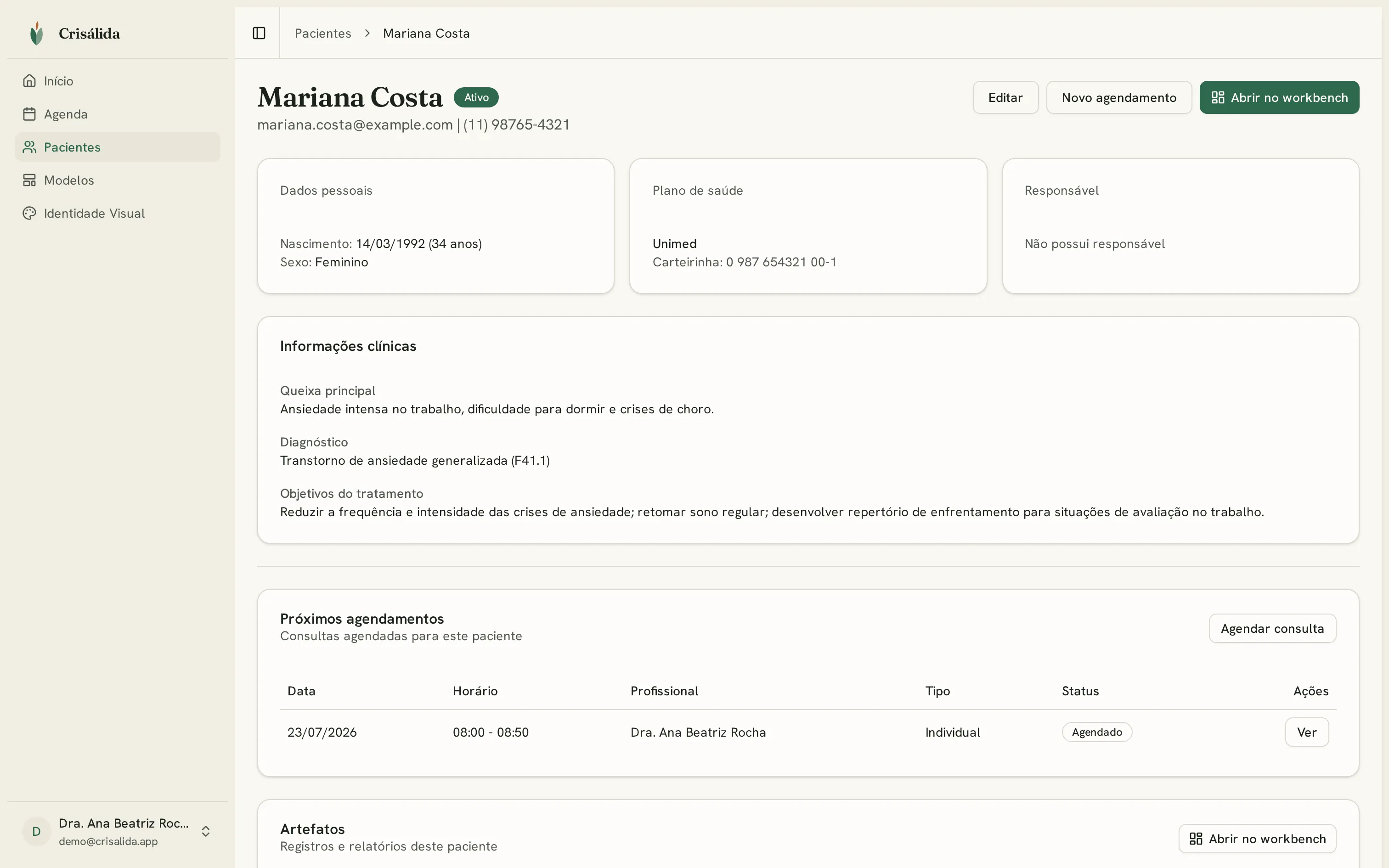The image size is (1389, 868).
Task: Click the Dados pessoais card title
Action: [x=326, y=191]
